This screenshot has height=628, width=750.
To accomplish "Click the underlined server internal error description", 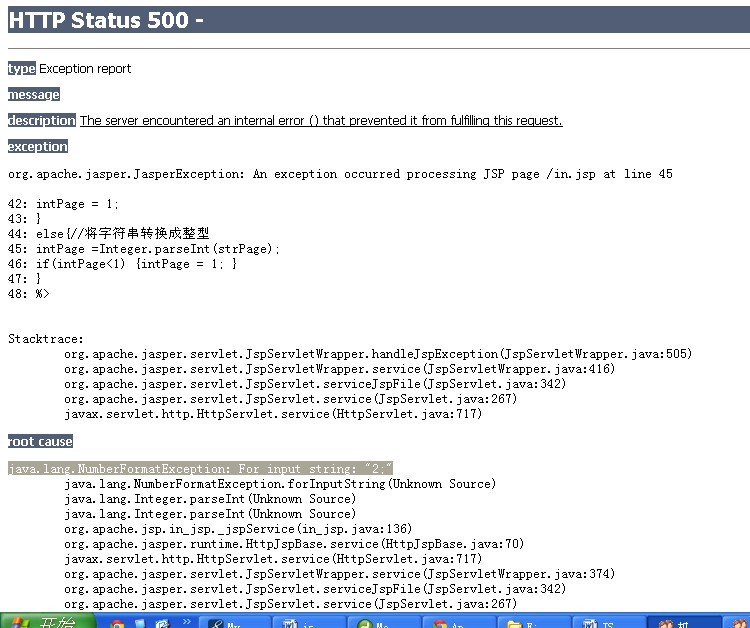I will point(320,121).
